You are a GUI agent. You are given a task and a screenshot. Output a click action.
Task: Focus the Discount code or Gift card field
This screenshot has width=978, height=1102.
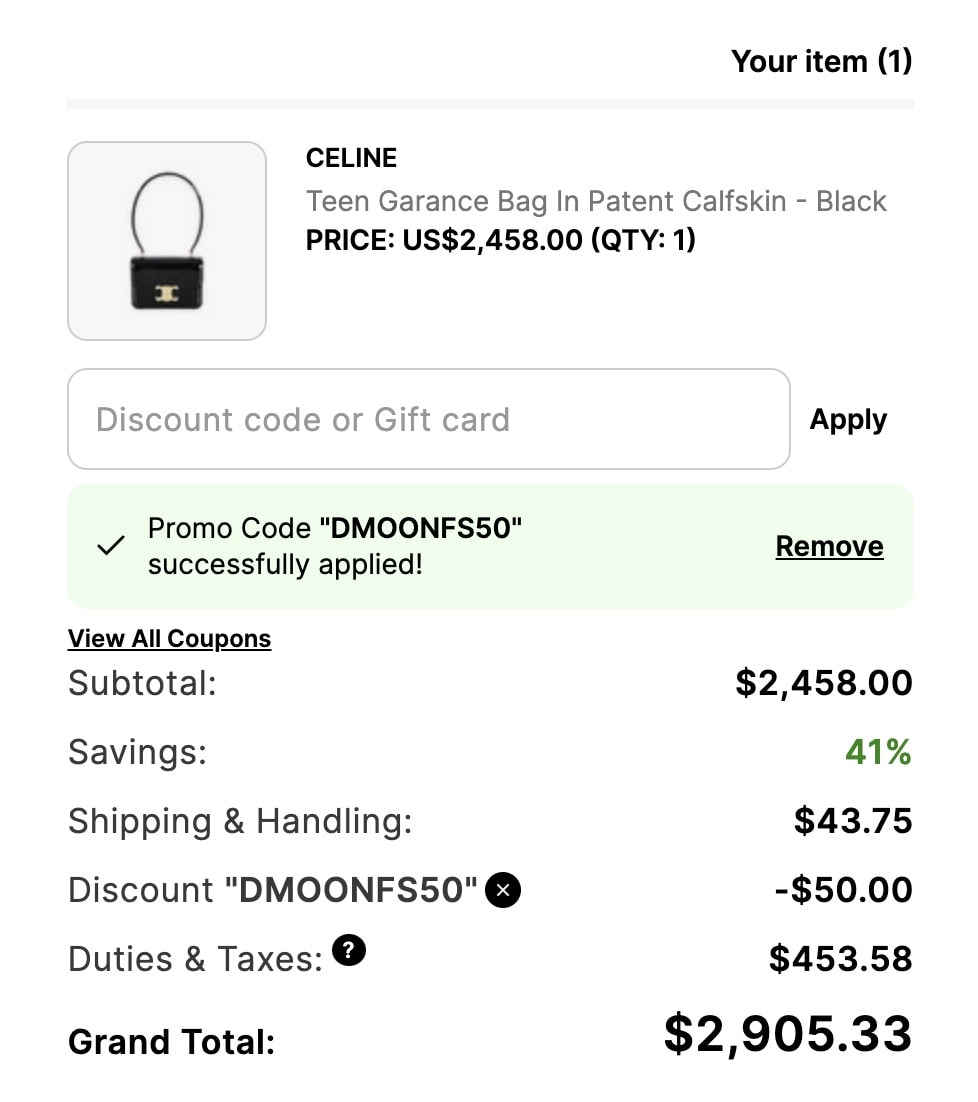[428, 419]
